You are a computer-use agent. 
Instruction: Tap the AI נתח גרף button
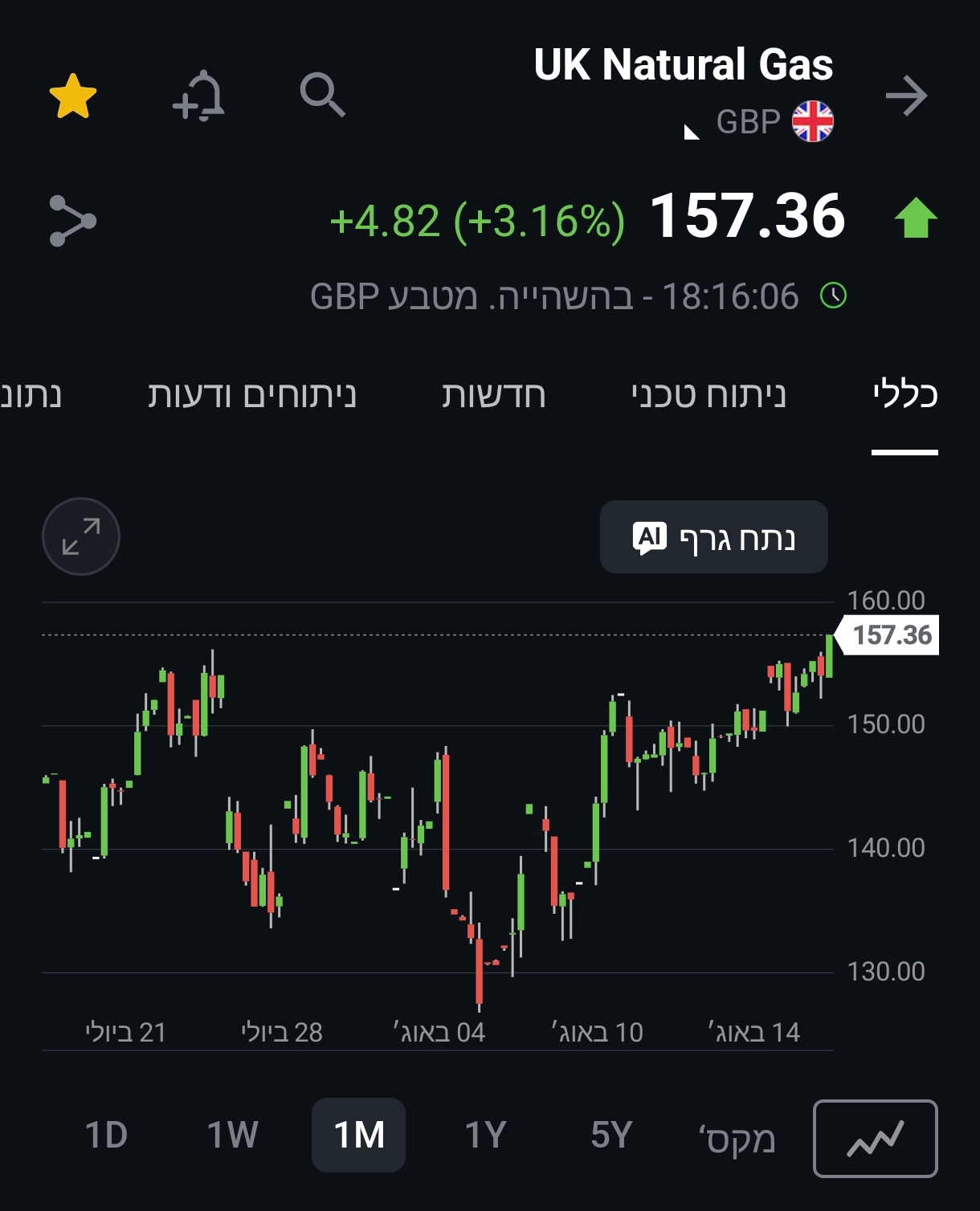coord(713,537)
